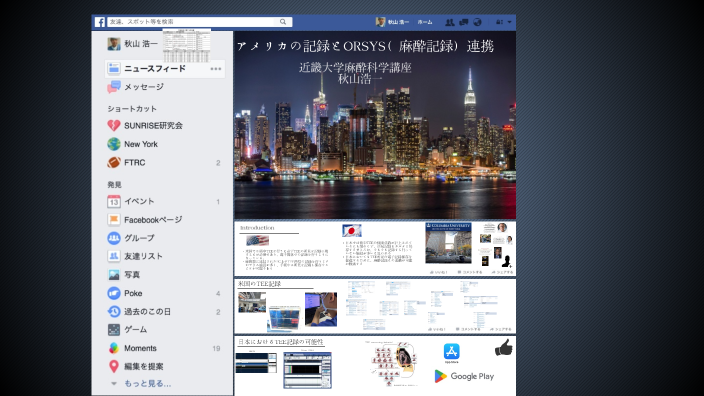Click the add-friend silhouette icon

coord(507,261)
